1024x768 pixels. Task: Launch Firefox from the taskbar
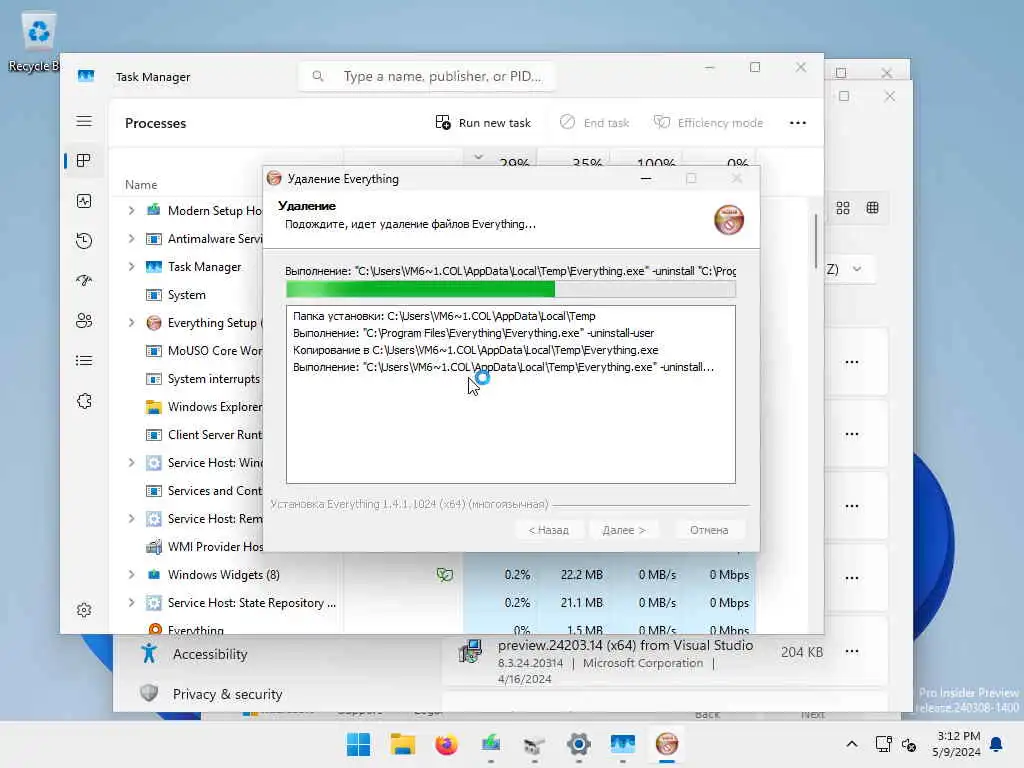[446, 744]
